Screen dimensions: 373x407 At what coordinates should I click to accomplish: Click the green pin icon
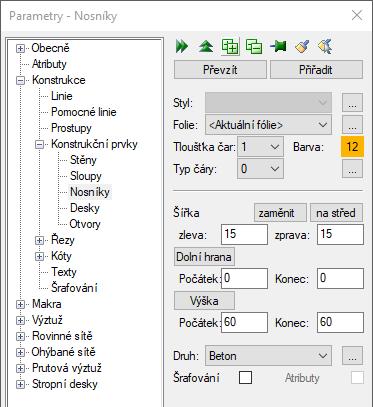point(278,46)
